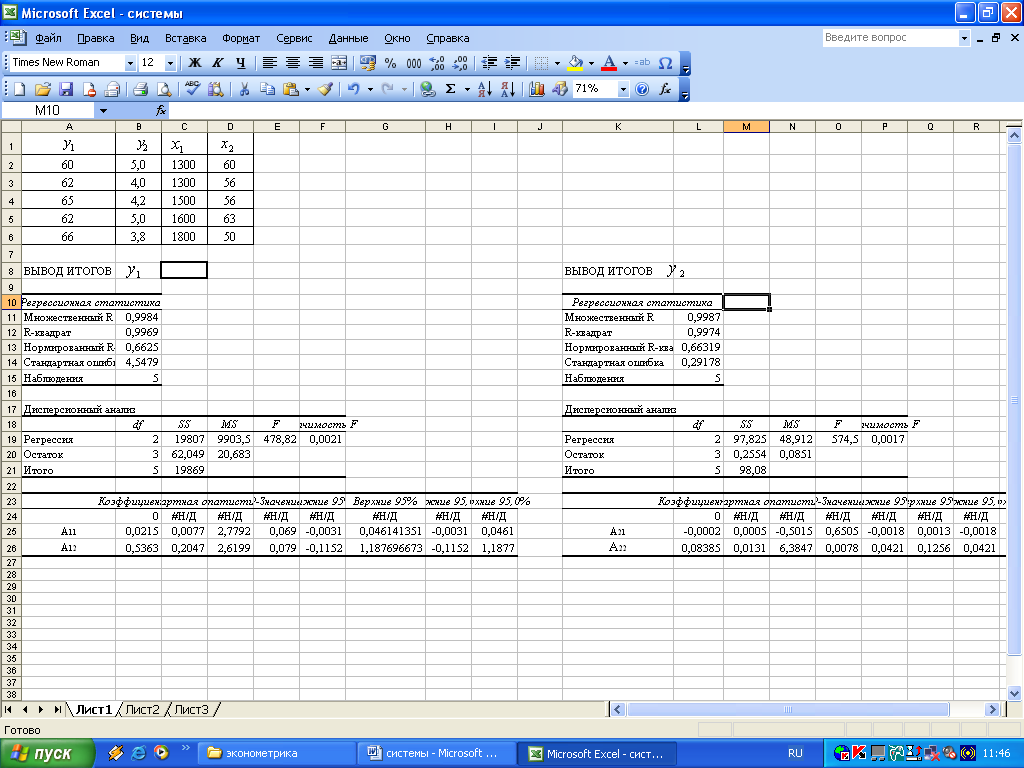Viewport: 1024px width, 768px height.
Task: Run spelling check (ABC icon)
Action: point(192,89)
